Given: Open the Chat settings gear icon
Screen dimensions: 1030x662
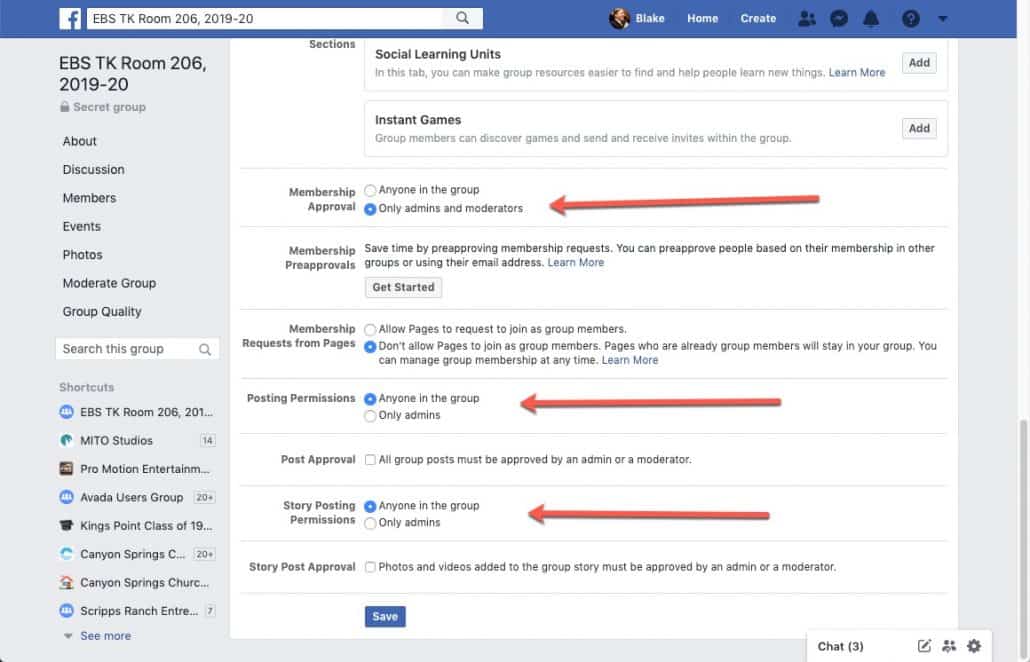Looking at the screenshot, I should (973, 646).
